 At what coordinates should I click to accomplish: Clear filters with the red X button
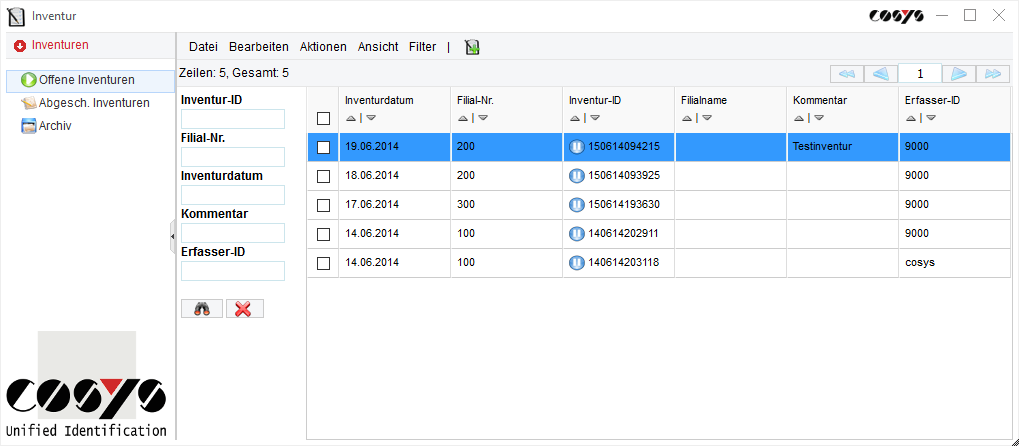(244, 309)
